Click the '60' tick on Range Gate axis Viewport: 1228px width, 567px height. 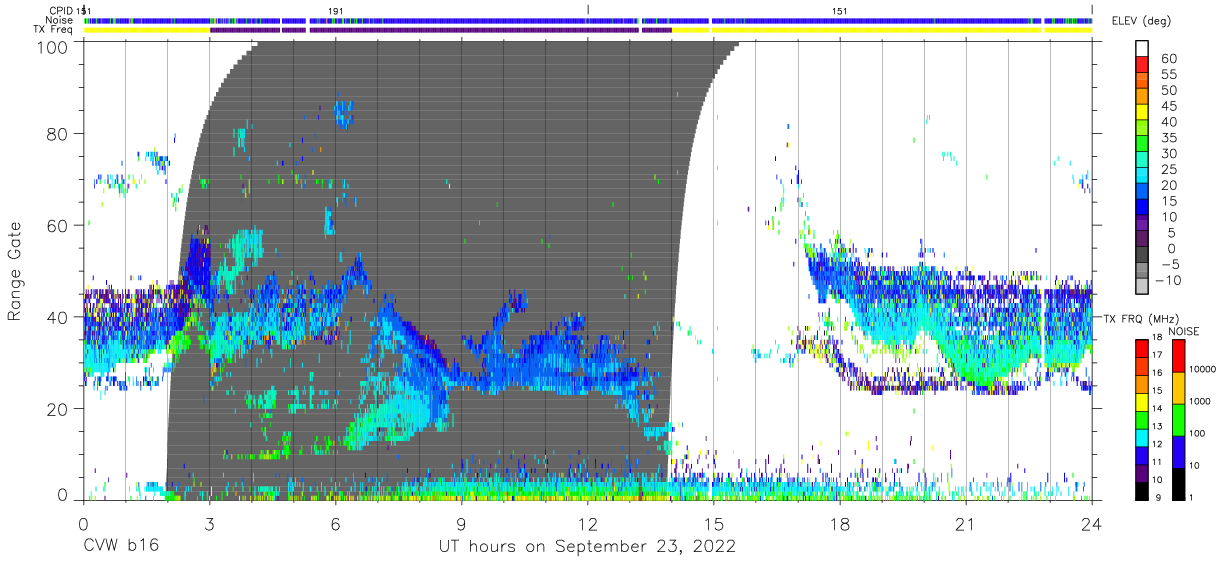point(59,226)
